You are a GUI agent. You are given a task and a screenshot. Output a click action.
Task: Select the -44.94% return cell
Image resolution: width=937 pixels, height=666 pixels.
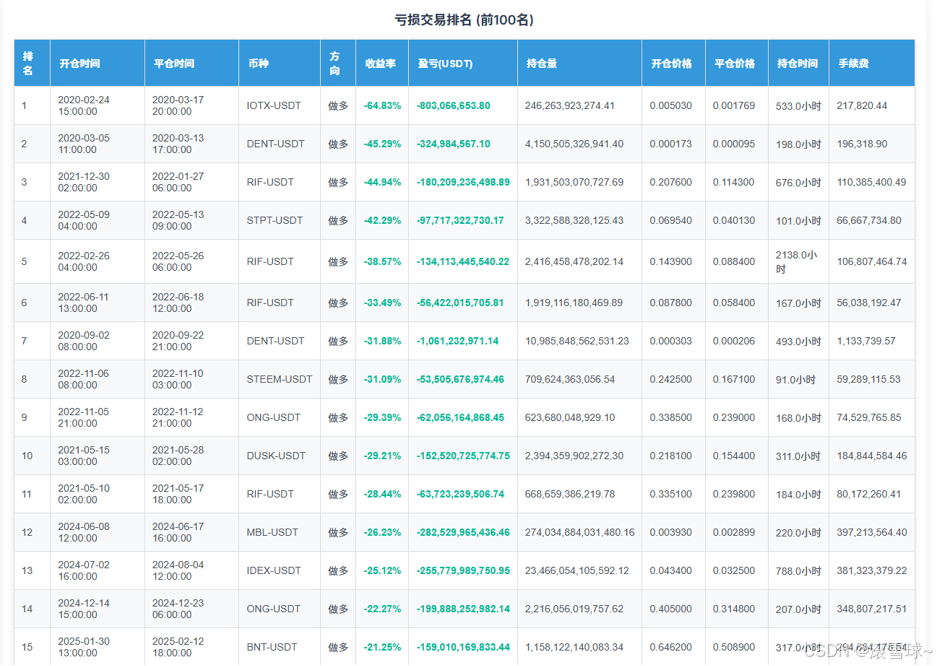[x=382, y=182]
